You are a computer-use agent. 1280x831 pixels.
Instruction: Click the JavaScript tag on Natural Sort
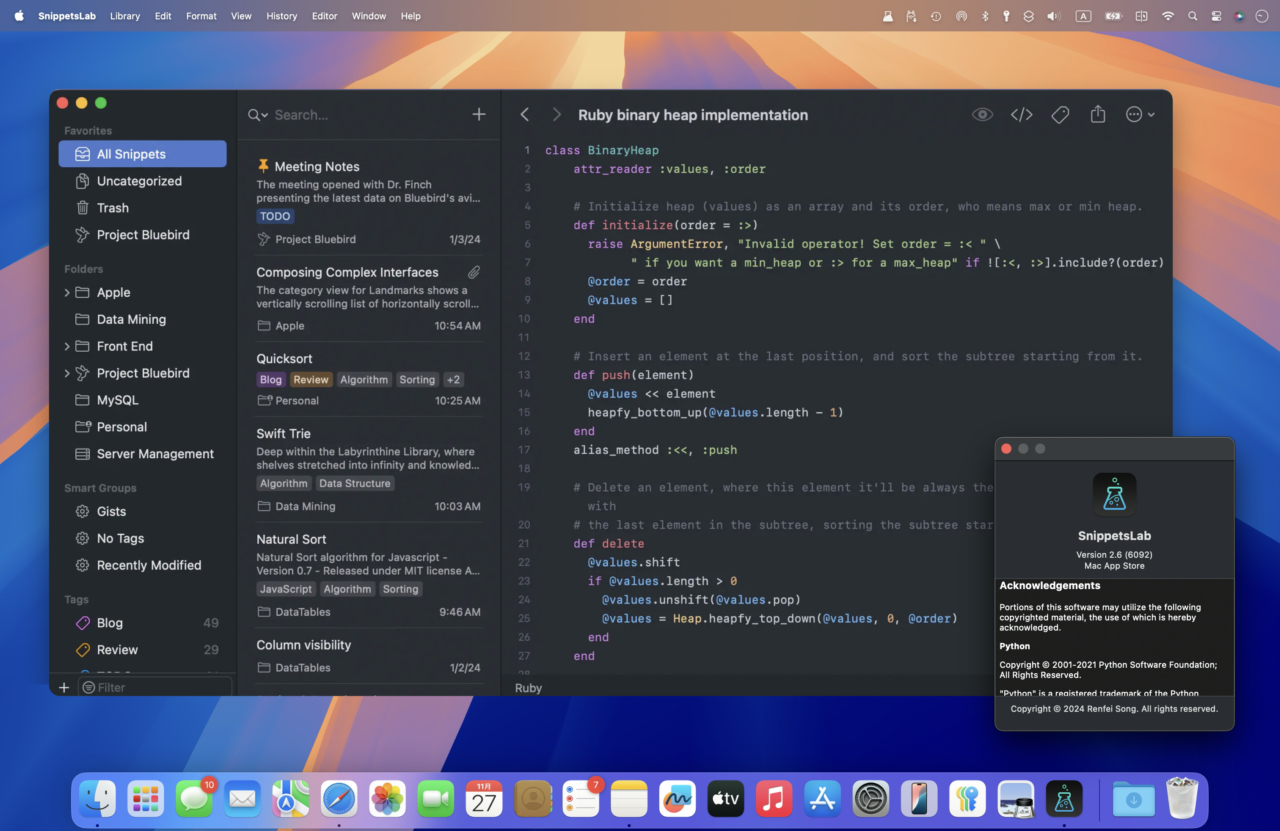(x=286, y=589)
